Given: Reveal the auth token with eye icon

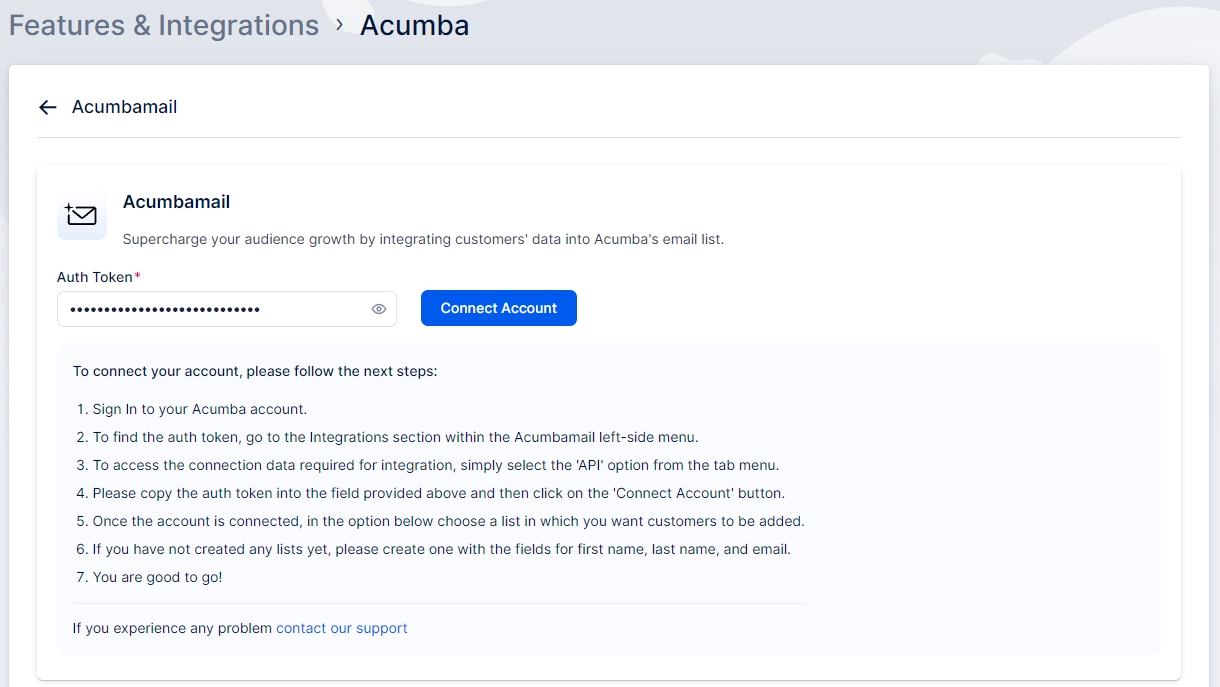Looking at the screenshot, I should 379,310.
